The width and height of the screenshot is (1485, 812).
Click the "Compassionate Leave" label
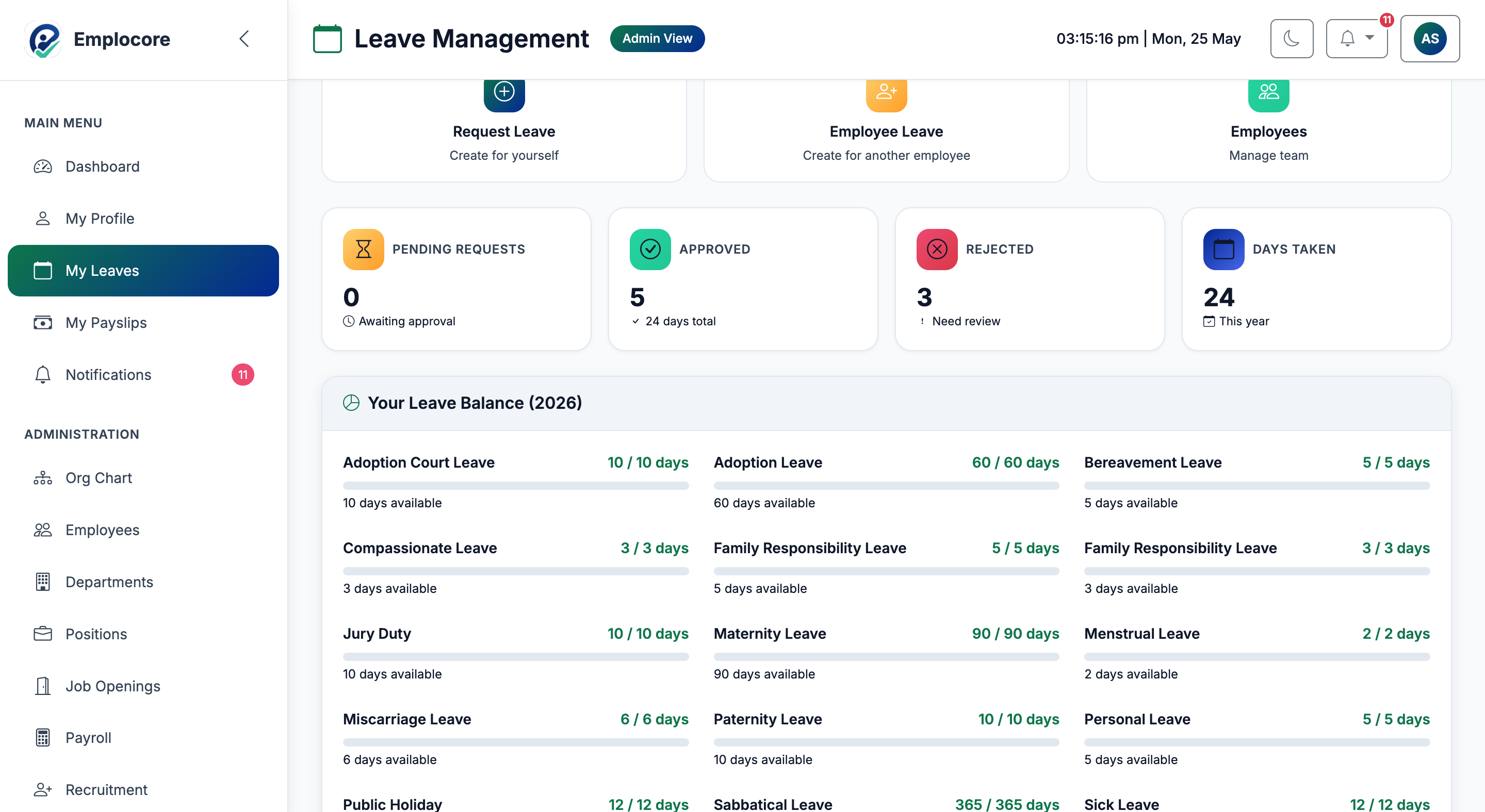420,548
